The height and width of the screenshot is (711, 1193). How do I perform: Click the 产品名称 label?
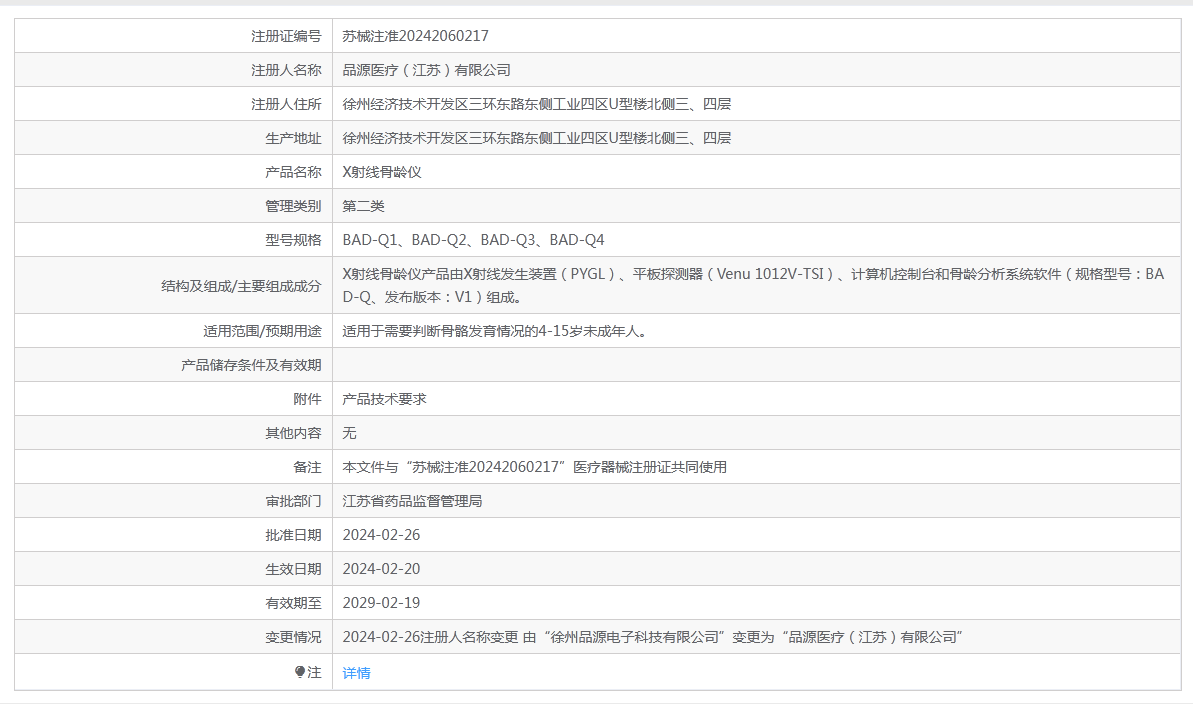(293, 172)
